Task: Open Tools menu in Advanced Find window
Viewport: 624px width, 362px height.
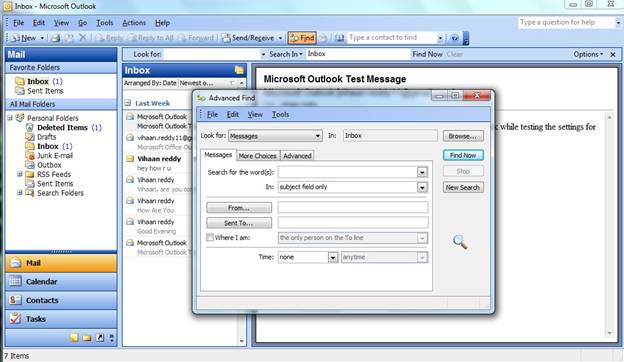Action: (x=280, y=115)
